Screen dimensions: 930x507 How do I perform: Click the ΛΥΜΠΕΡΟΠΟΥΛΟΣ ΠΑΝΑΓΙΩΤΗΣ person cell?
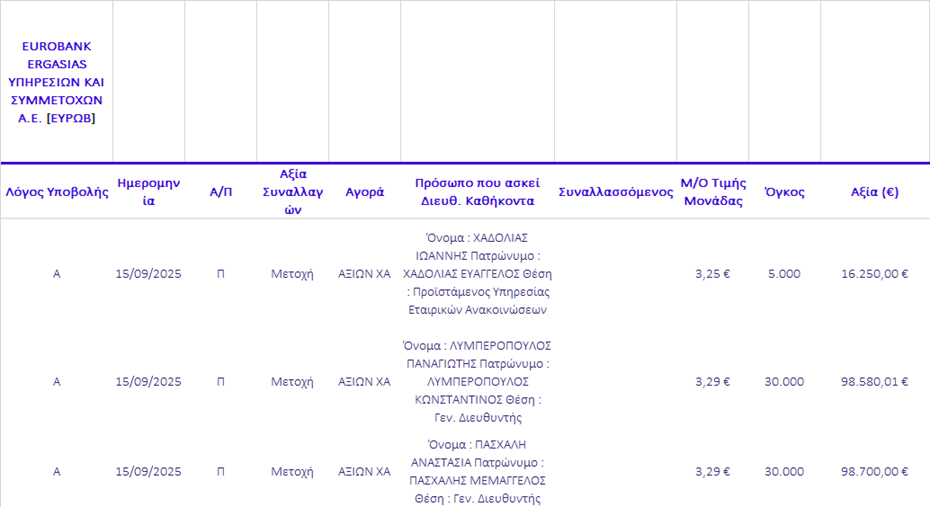477,382
